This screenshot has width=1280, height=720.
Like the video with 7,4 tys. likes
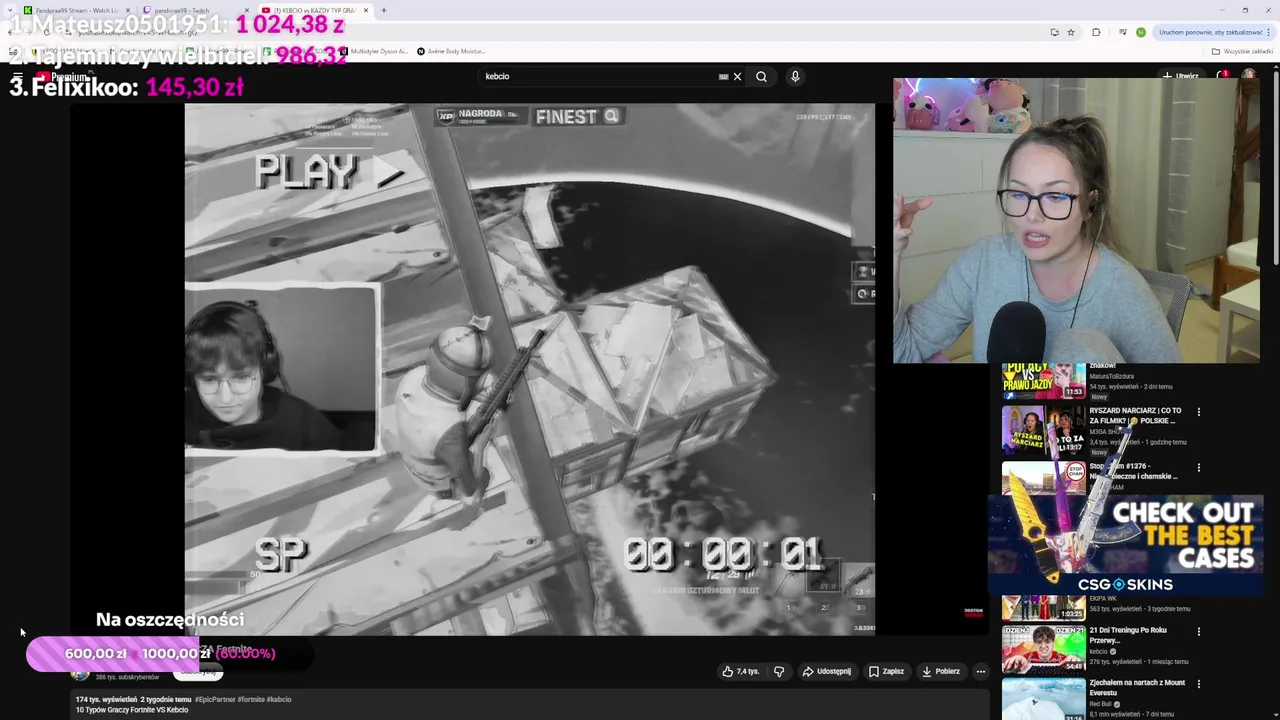coord(741,671)
